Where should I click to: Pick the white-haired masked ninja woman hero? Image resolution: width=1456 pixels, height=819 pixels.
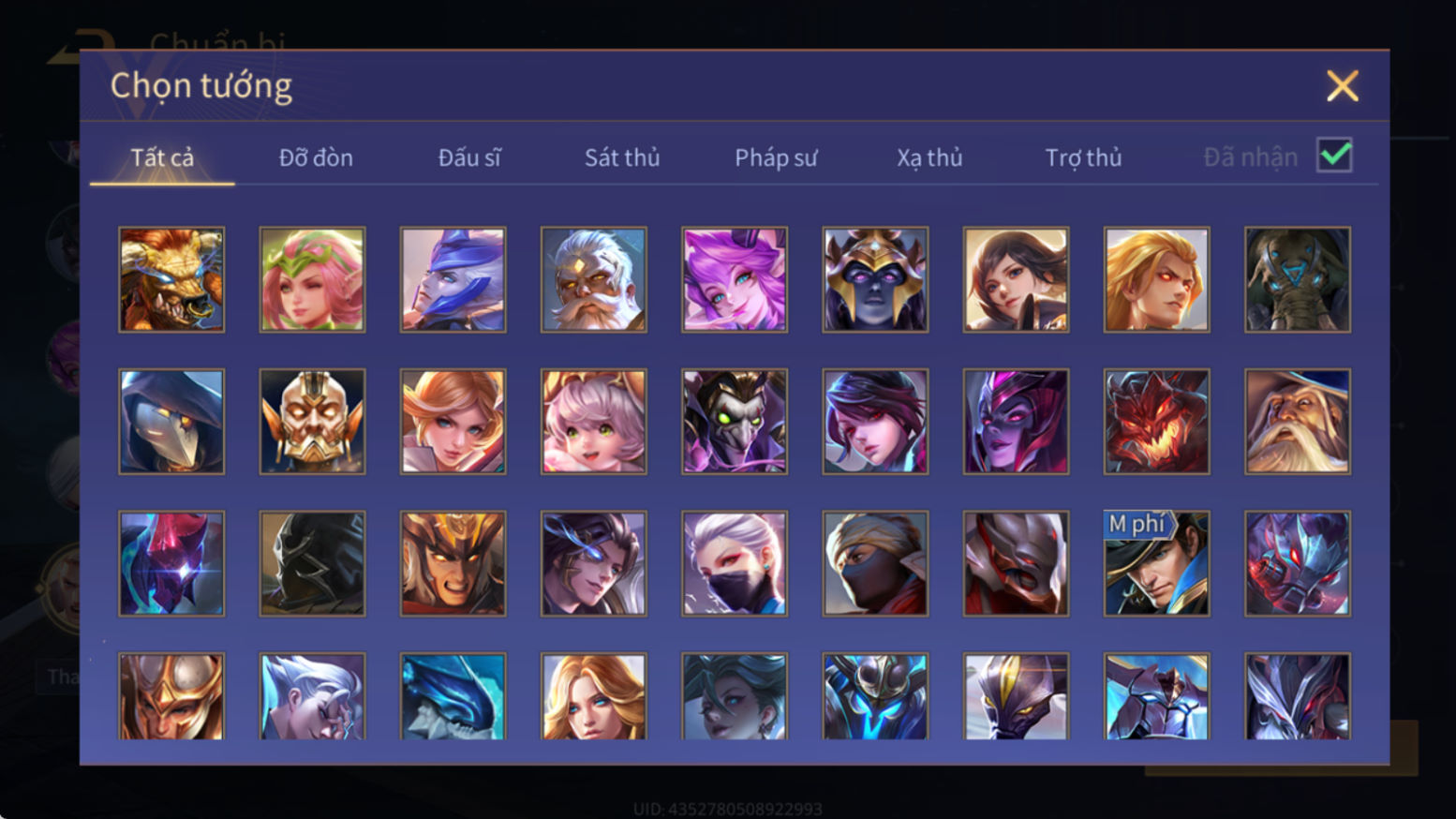735,563
